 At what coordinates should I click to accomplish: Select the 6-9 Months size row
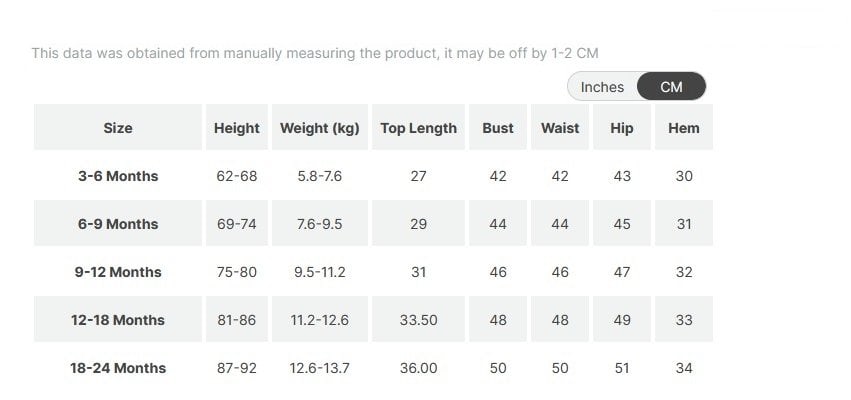118,224
